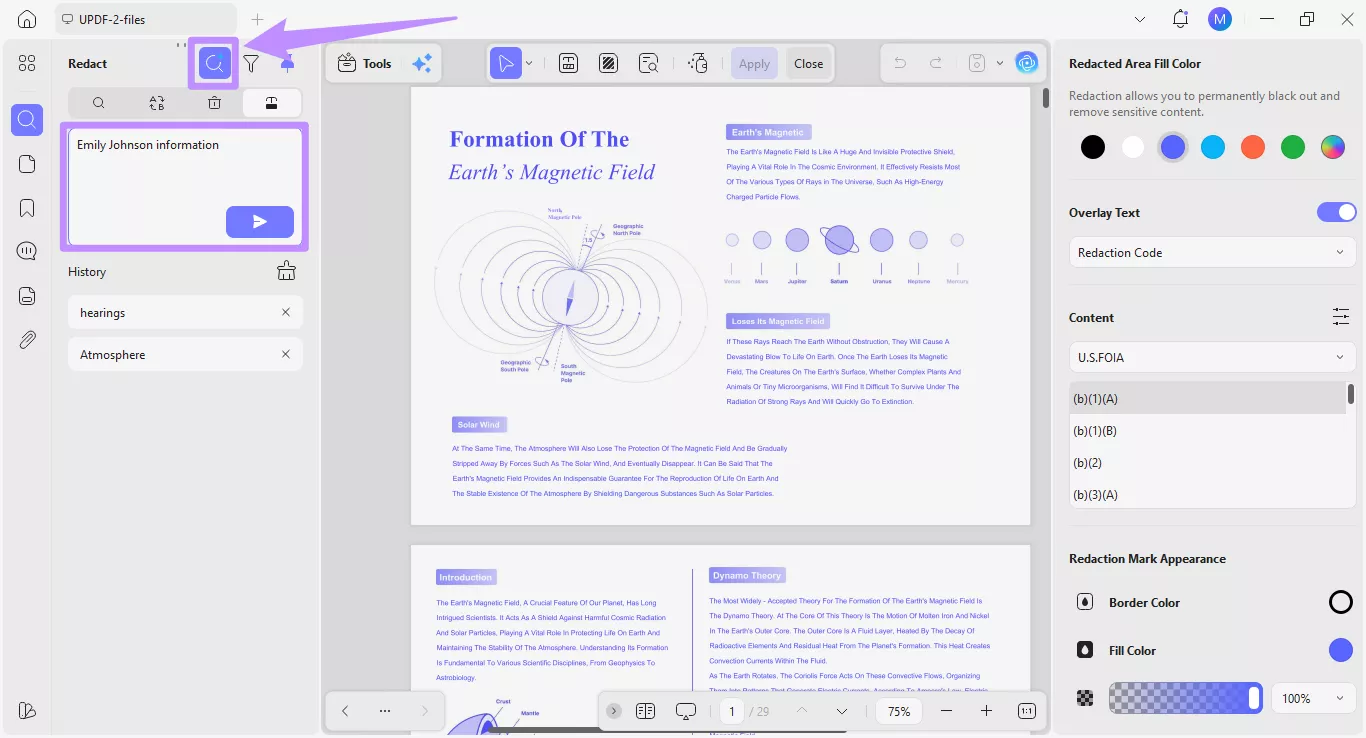
Task: Open the UPDF AI round icon
Action: click(x=1027, y=63)
